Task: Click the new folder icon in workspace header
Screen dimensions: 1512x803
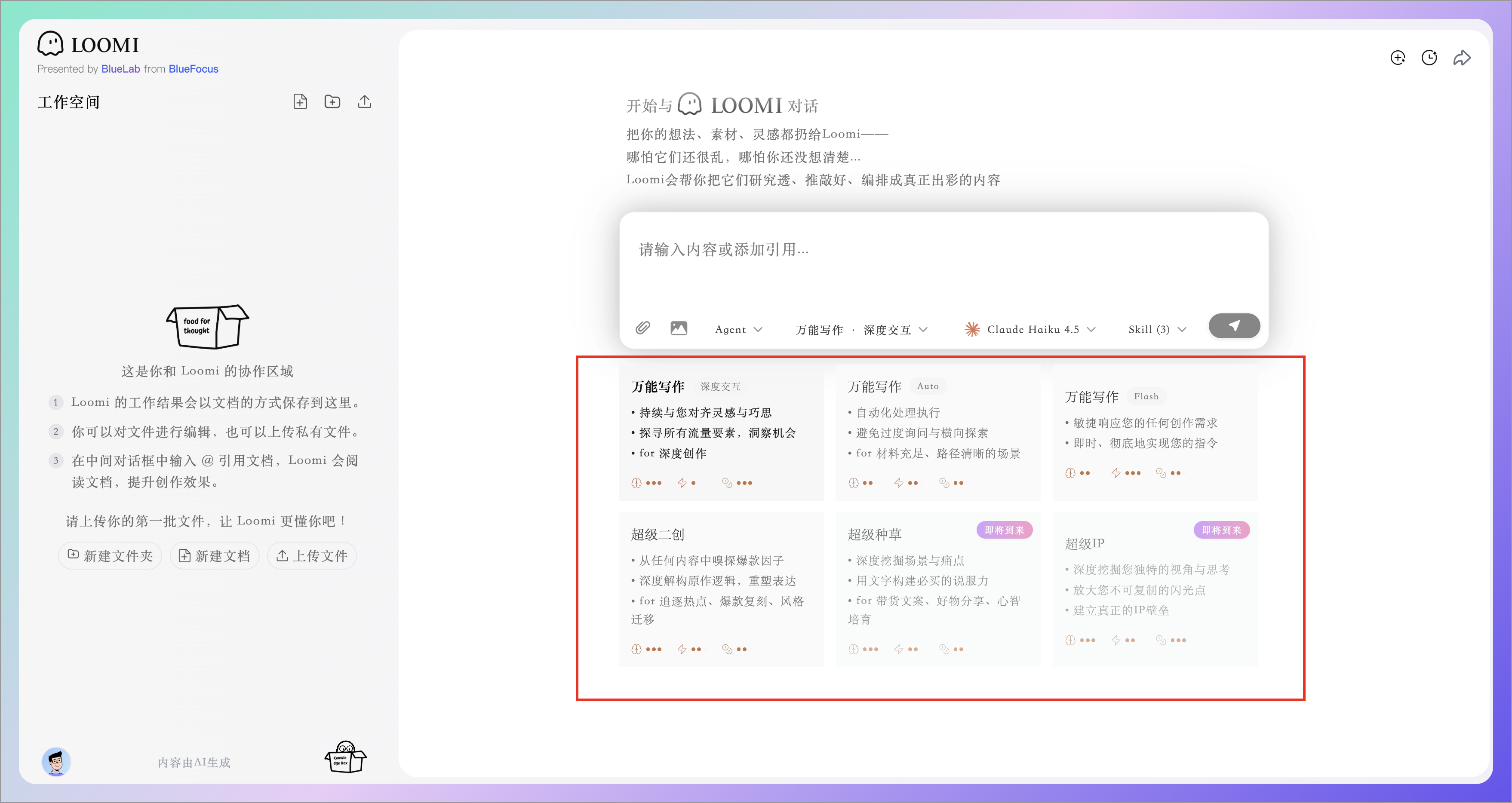Action: pyautogui.click(x=332, y=101)
